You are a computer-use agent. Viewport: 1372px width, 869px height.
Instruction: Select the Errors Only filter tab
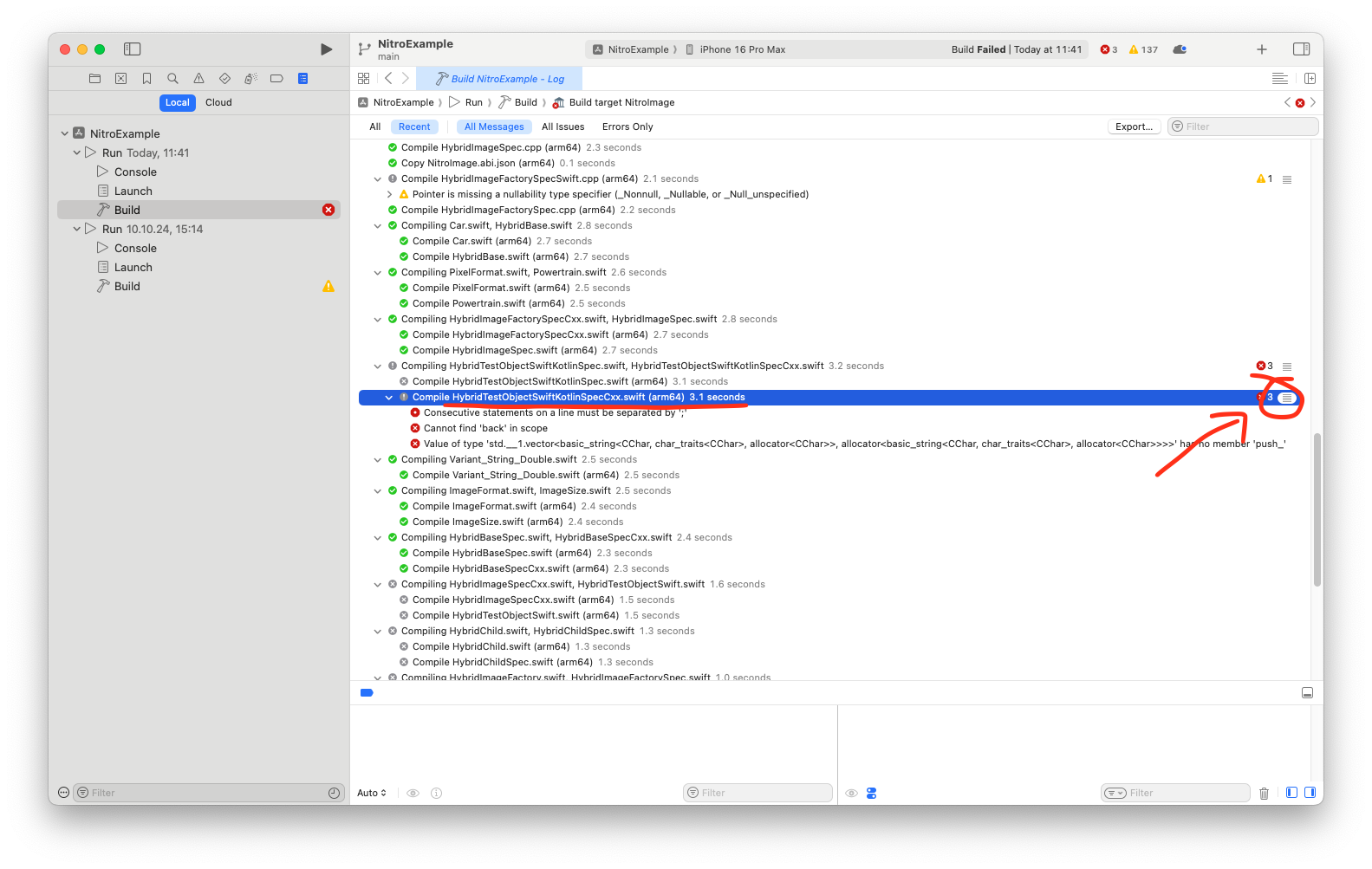coord(627,126)
